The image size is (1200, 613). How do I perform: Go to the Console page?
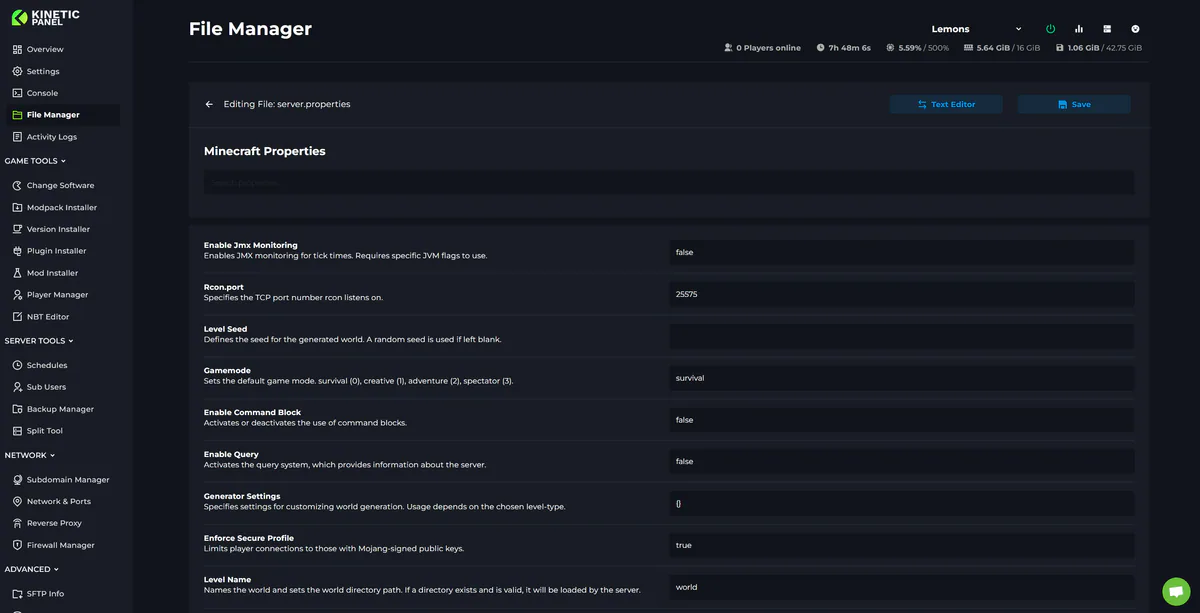pyautogui.click(x=42, y=93)
